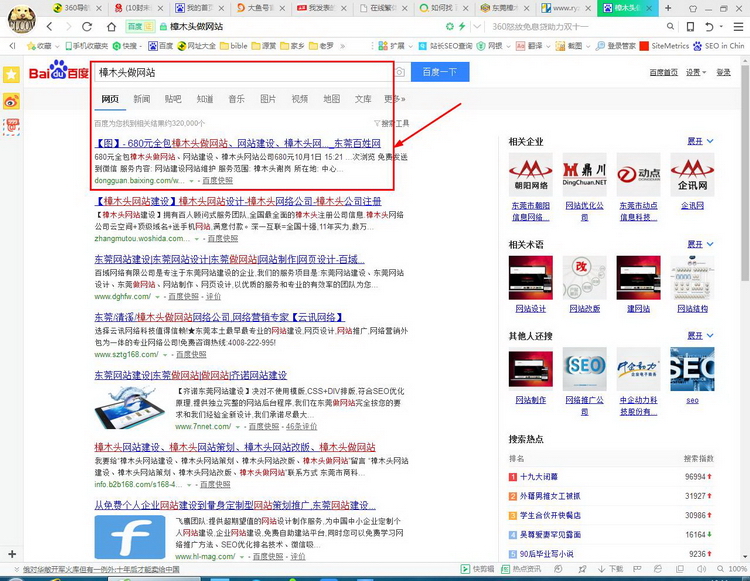Switch to the 文库 tab
Screen dimensions: 750x581
pos(363,99)
